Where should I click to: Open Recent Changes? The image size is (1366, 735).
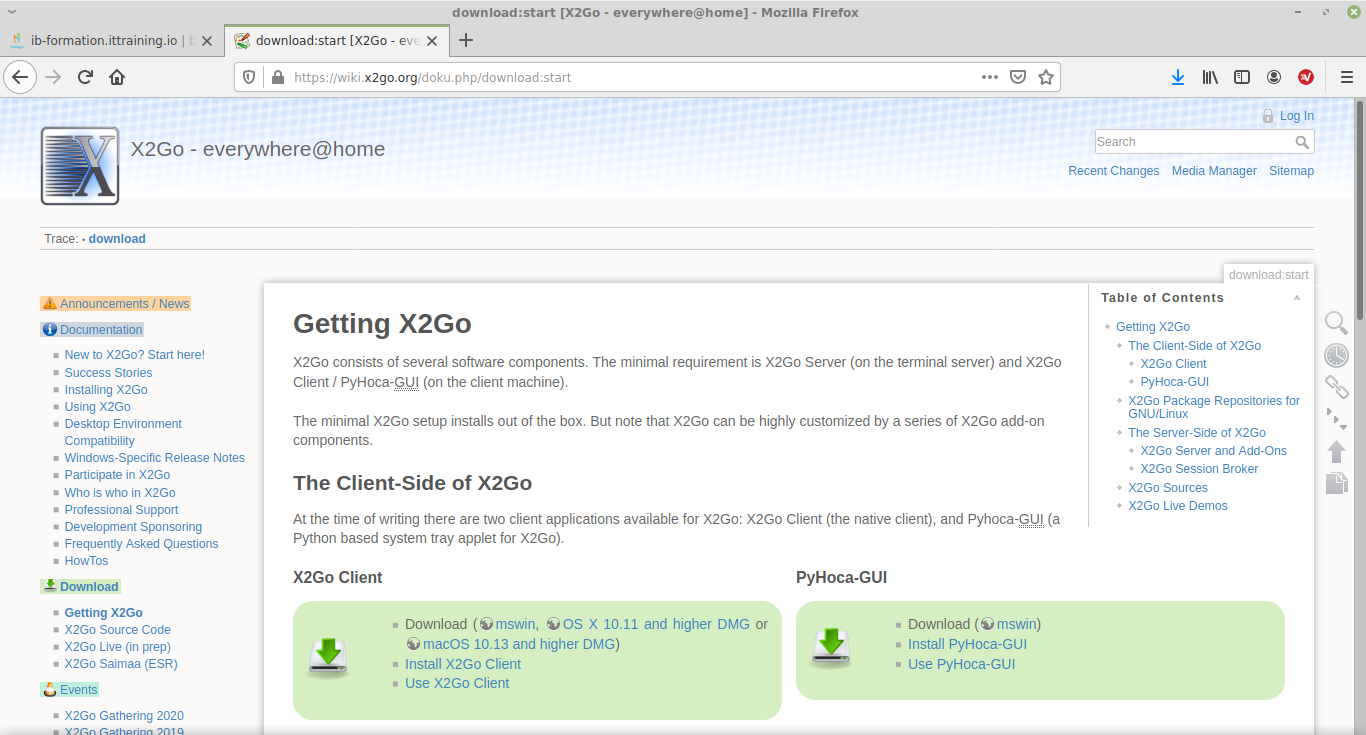pyautogui.click(x=1113, y=171)
